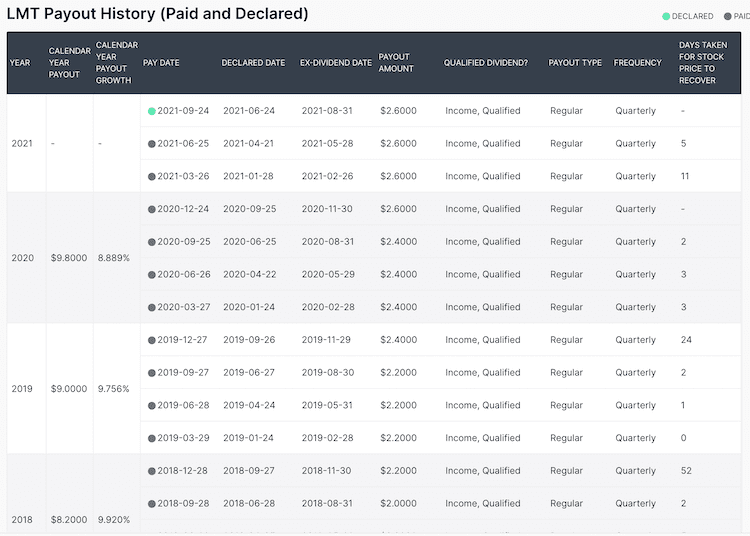Click the paid dot beside 2020-03-27
The width and height of the screenshot is (750, 536).
click(x=152, y=307)
